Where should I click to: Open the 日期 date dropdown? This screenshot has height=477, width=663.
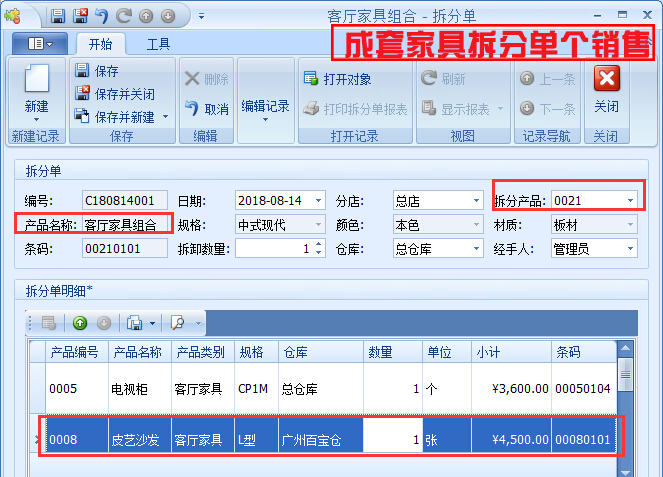pyautogui.click(x=319, y=201)
